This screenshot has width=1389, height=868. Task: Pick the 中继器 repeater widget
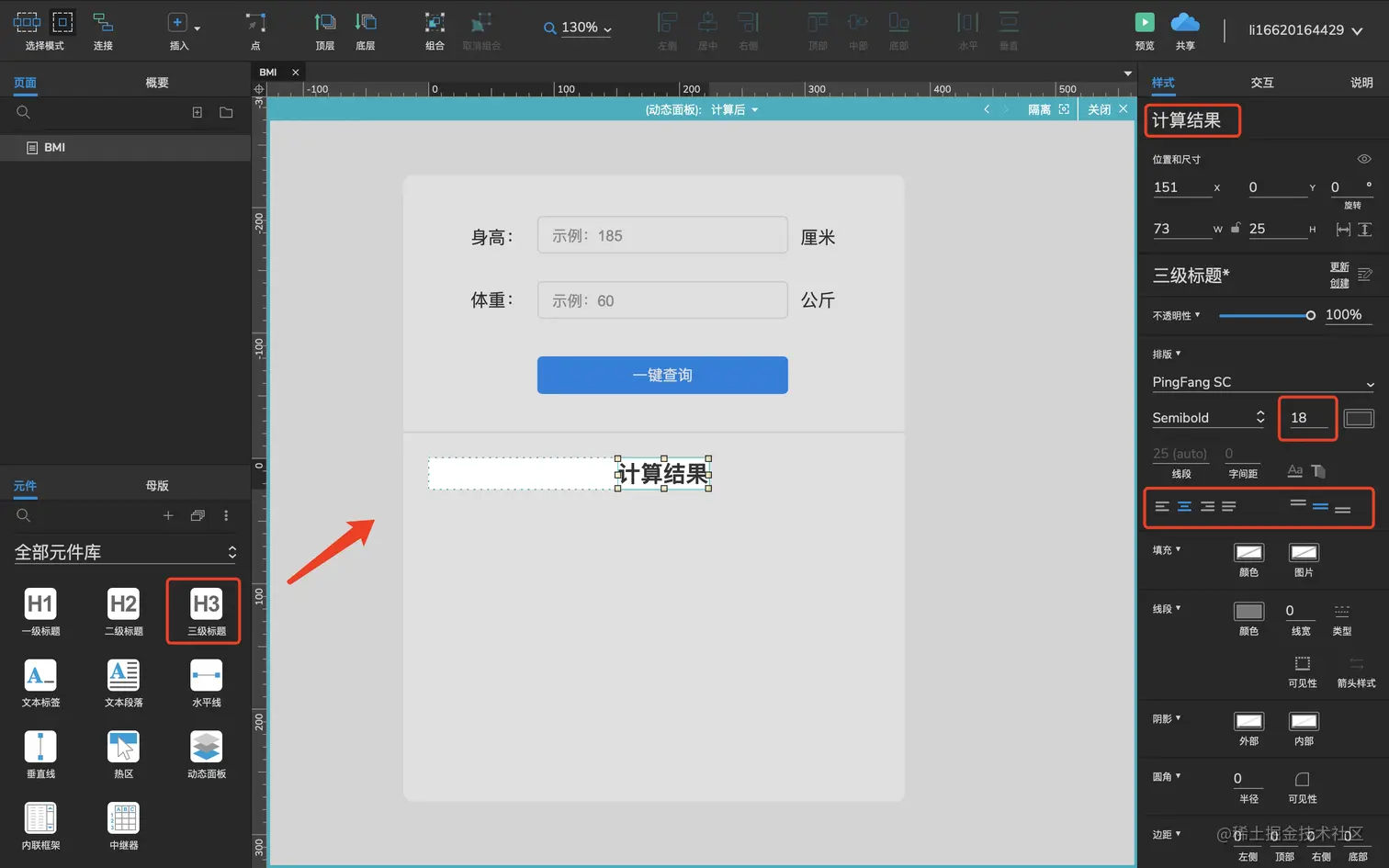click(x=123, y=818)
